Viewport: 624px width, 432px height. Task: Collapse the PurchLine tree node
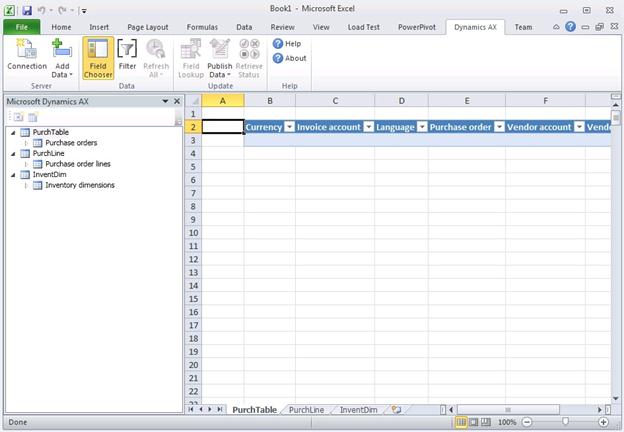click(x=13, y=154)
